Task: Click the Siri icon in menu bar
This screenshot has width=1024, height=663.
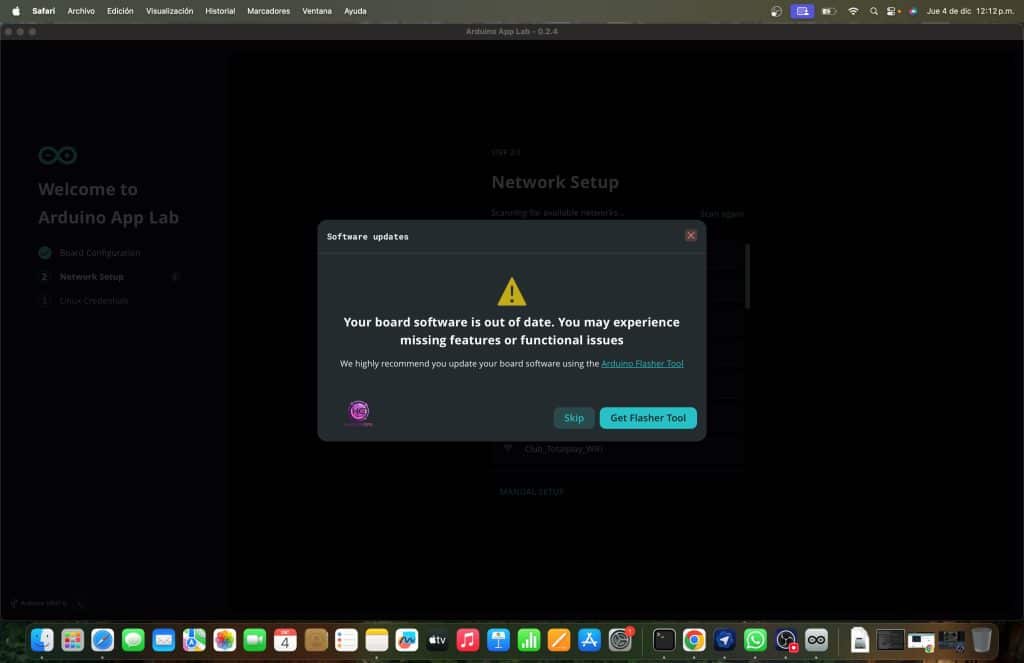Action: (x=913, y=11)
